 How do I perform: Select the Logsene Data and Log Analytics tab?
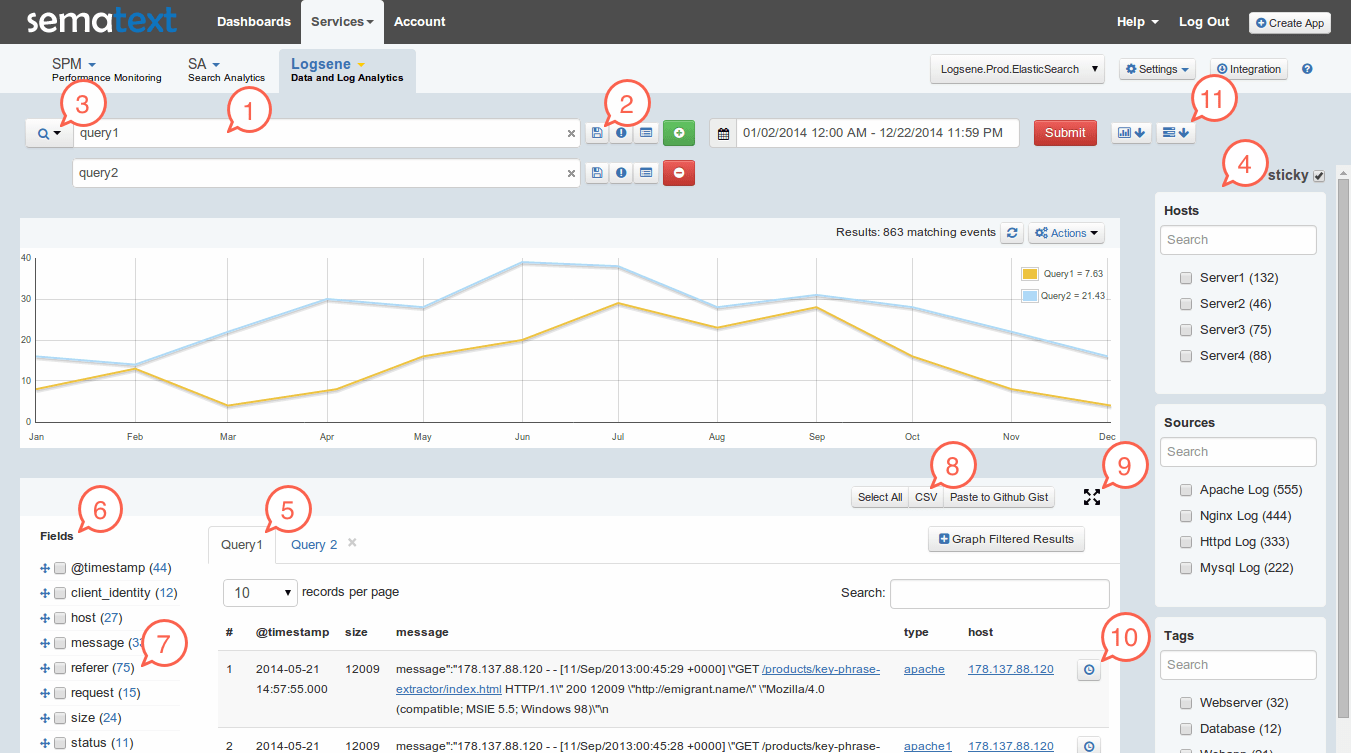(x=347, y=71)
